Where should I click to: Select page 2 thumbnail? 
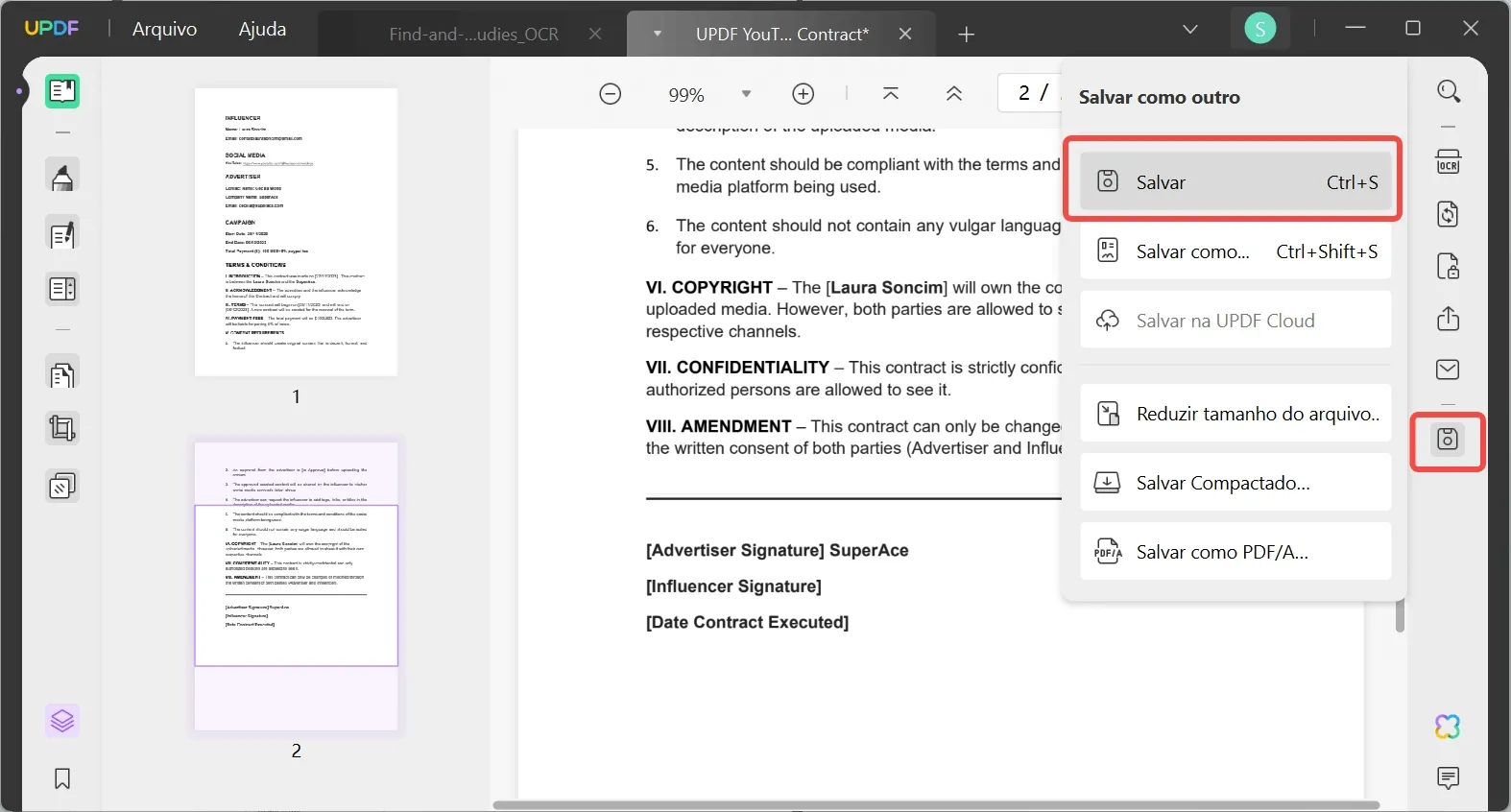coord(296,586)
